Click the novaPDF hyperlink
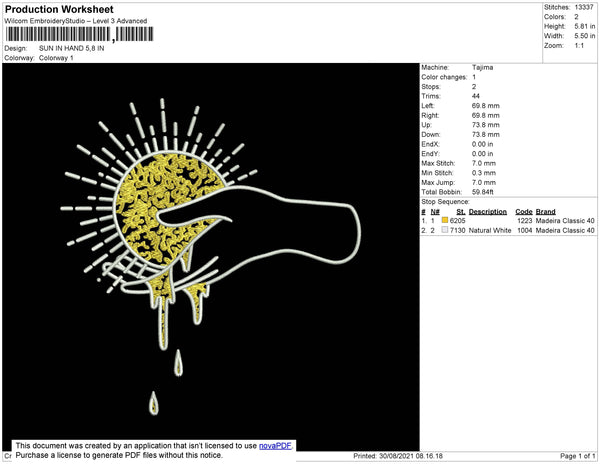 (275, 446)
